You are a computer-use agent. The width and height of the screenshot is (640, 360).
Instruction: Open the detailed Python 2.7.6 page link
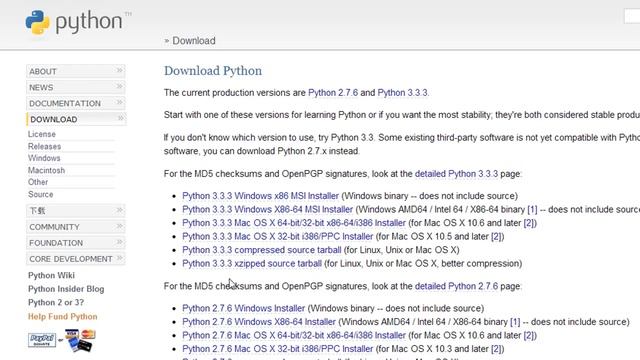pyautogui.click(x=456, y=286)
